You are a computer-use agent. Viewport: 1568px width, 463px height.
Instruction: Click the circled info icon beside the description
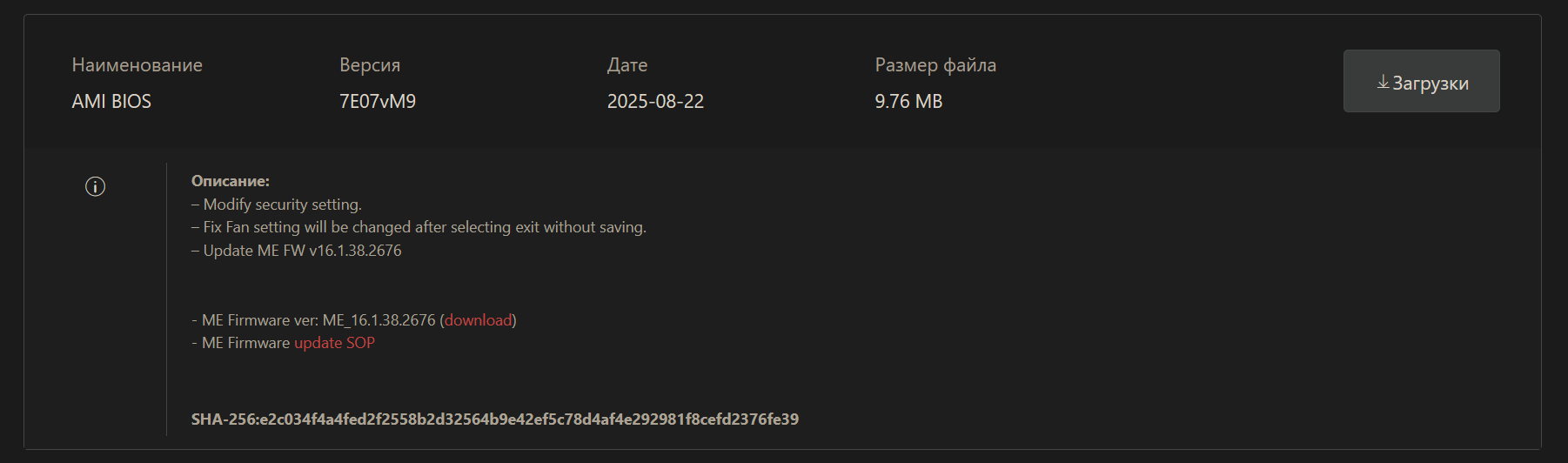(95, 186)
